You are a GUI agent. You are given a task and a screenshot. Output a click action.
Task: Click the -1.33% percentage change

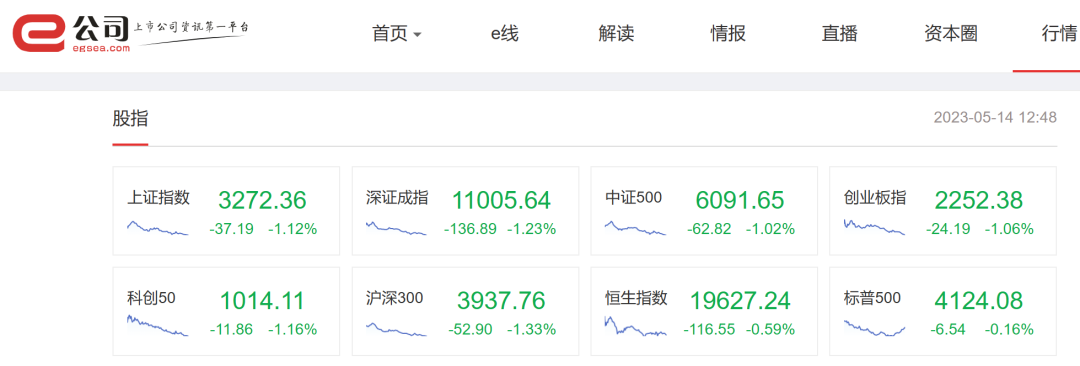pos(532,329)
